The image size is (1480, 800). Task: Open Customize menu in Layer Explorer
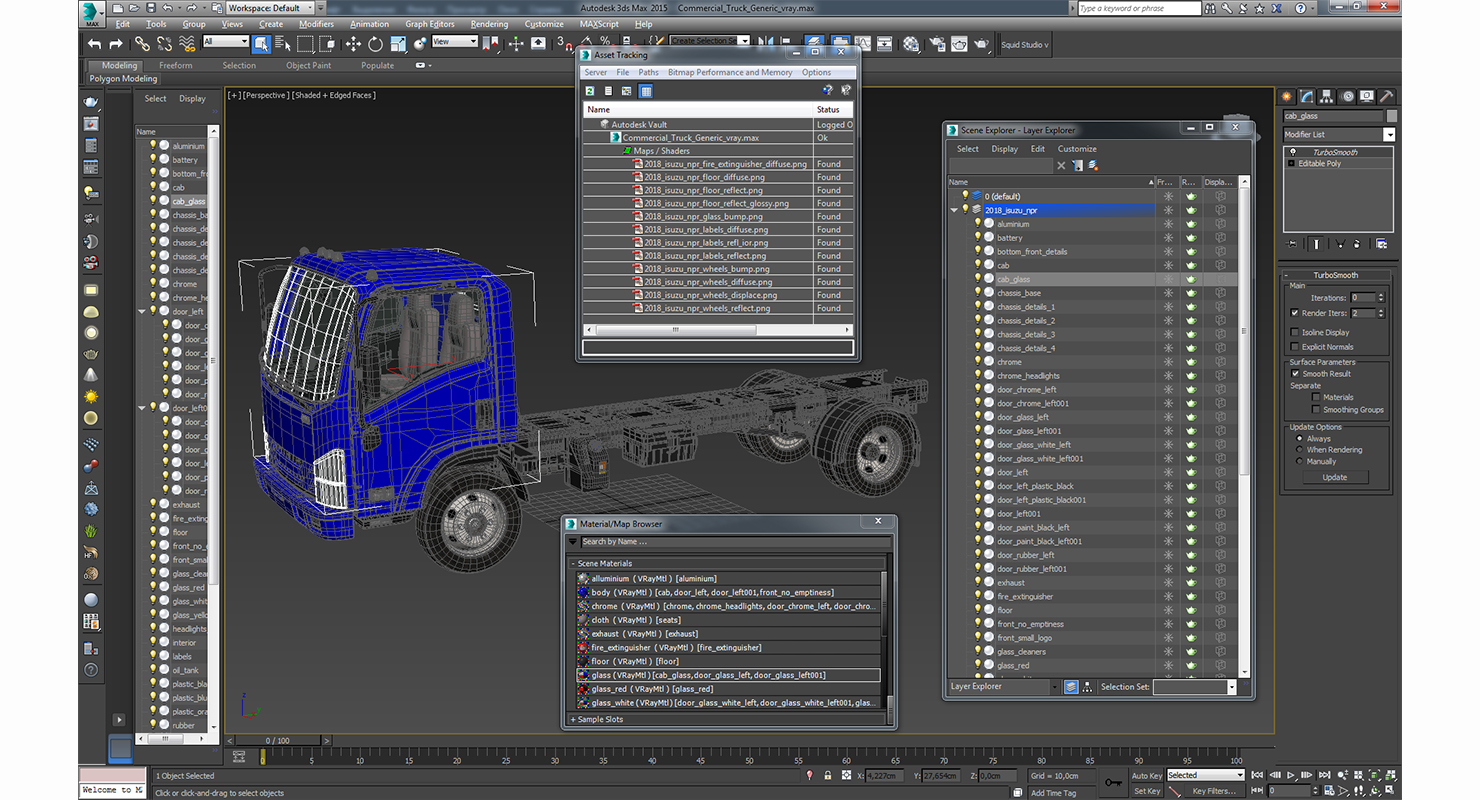(x=1077, y=149)
